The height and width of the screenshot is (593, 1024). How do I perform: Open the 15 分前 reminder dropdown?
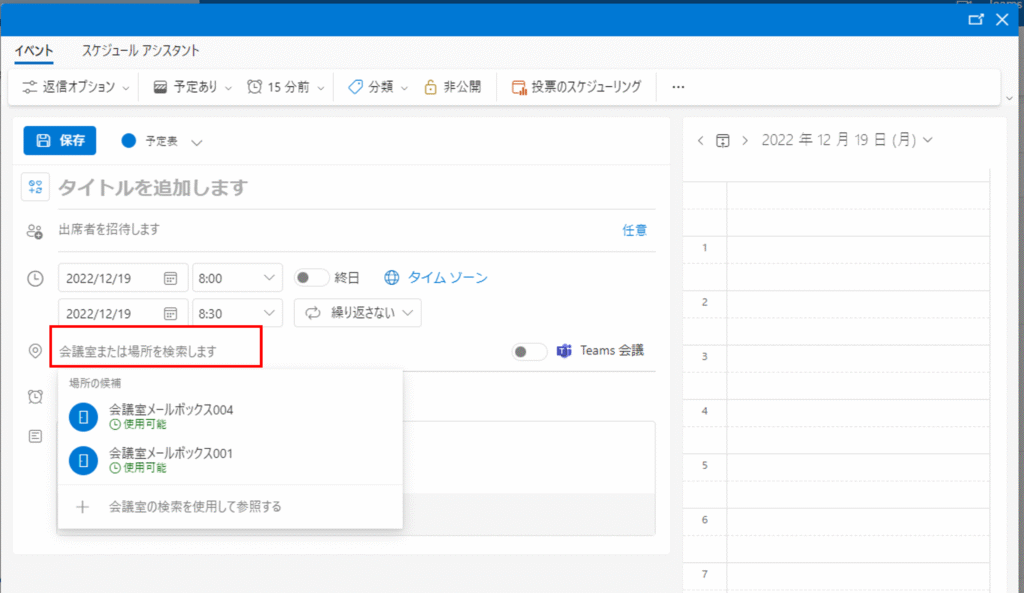coord(285,87)
